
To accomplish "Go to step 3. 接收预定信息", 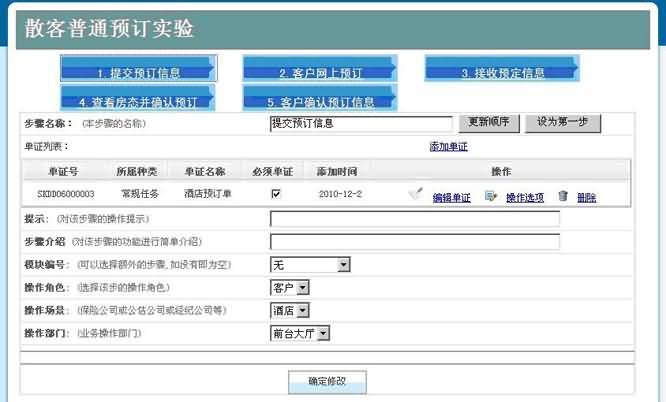I will click(x=502, y=72).
